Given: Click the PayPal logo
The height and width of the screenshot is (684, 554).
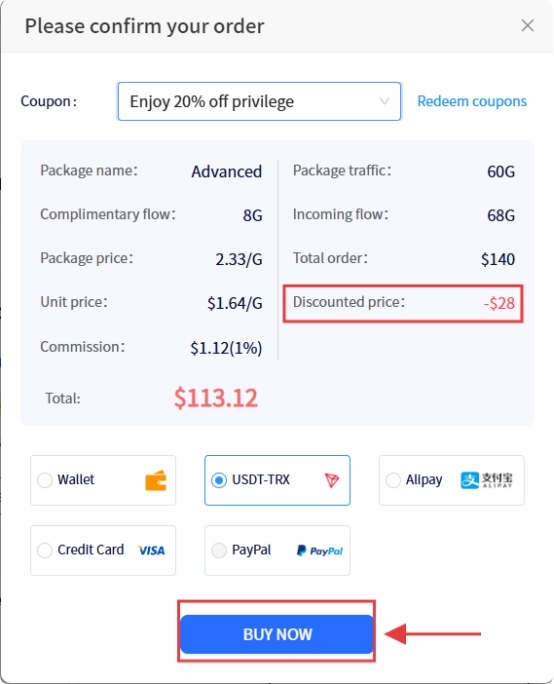Looking at the screenshot, I should tap(320, 551).
